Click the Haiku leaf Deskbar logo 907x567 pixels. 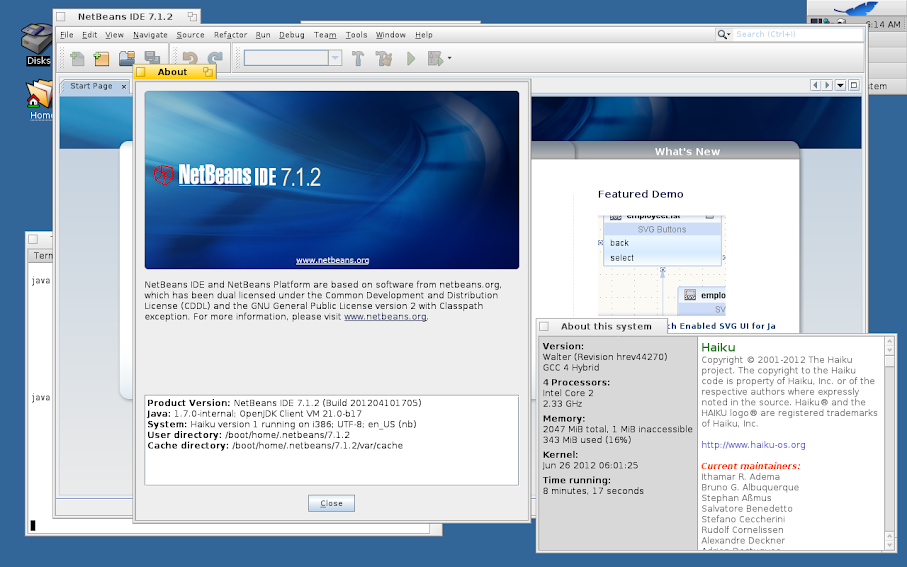[857, 9]
